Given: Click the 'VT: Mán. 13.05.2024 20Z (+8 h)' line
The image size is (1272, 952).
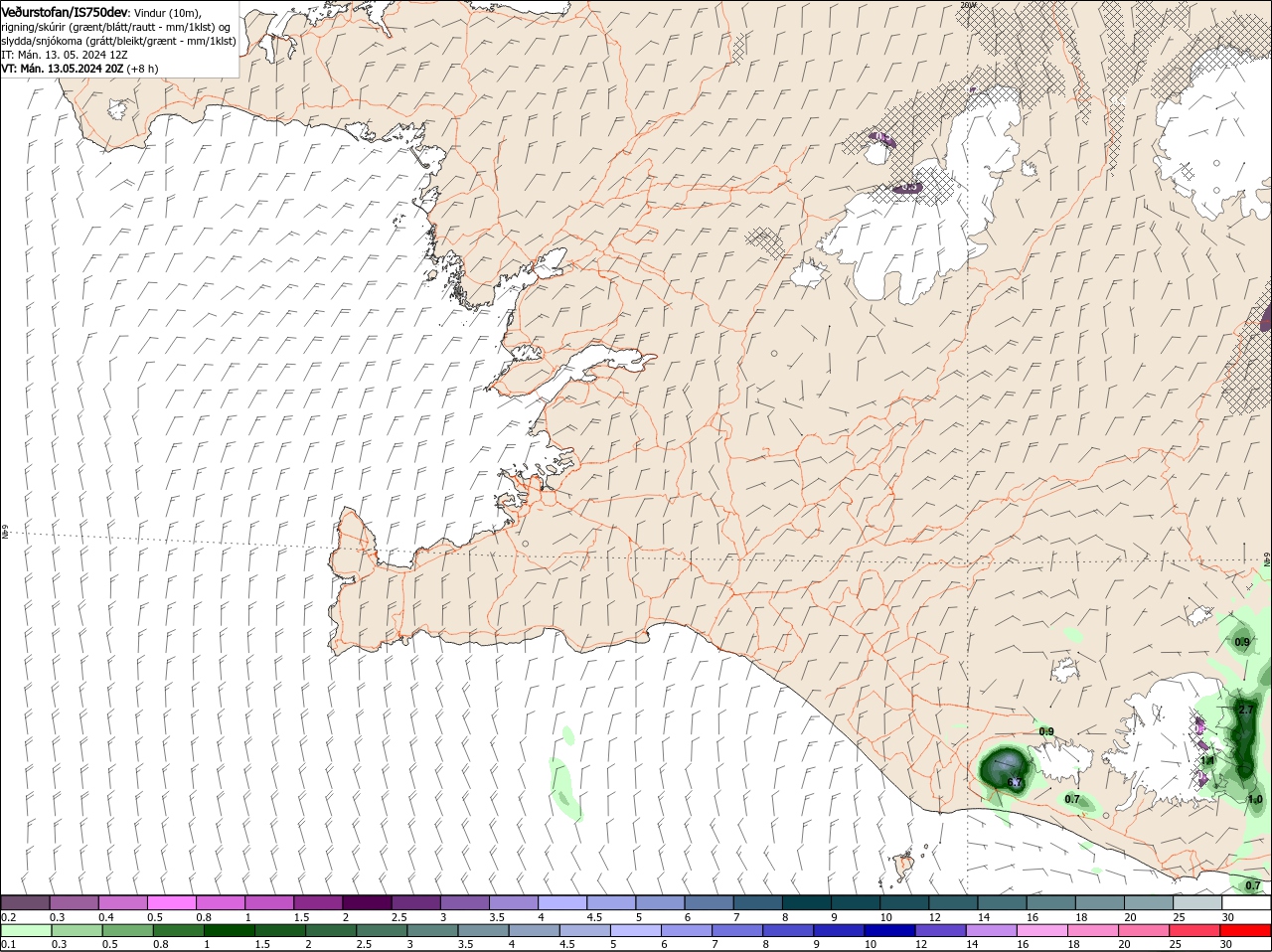Looking at the screenshot, I should pyautogui.click(x=79, y=69).
